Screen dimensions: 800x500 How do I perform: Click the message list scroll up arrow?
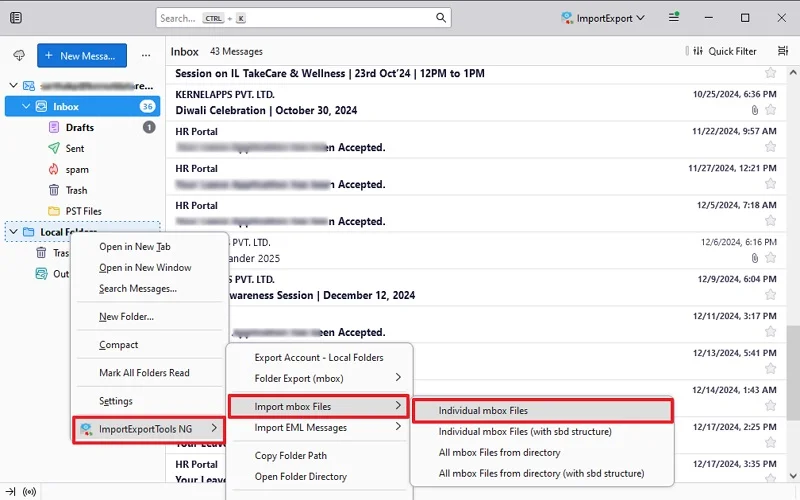(793, 73)
